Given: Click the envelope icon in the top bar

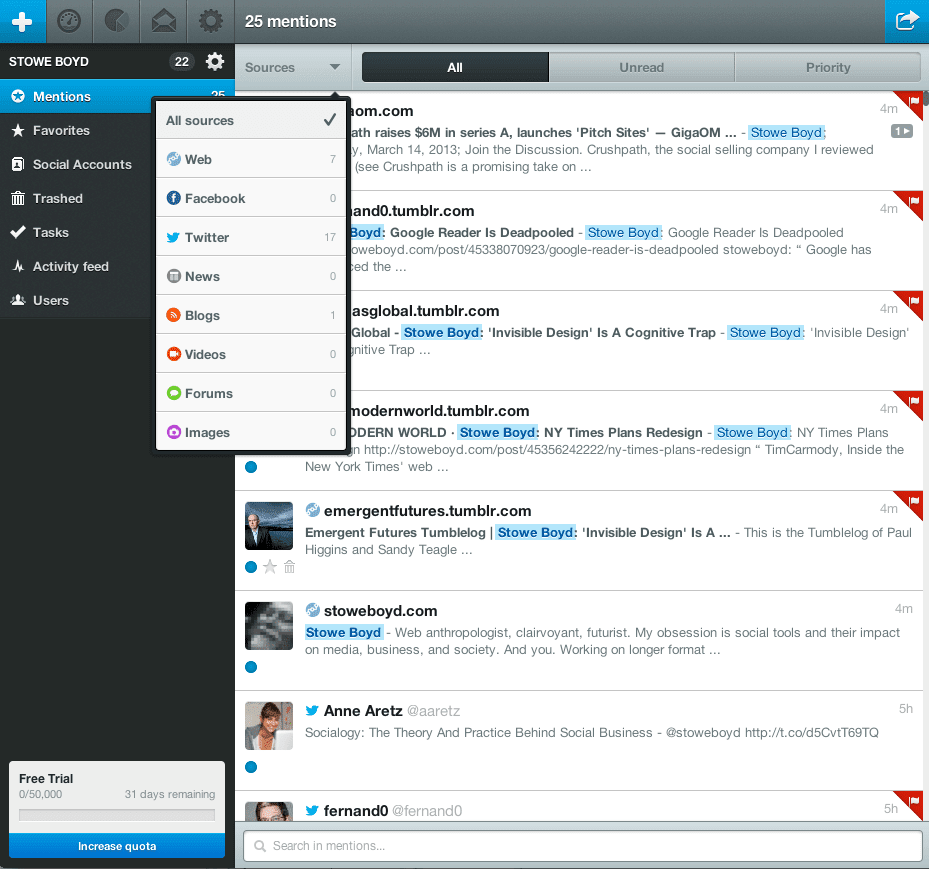Looking at the screenshot, I should coord(164,21).
